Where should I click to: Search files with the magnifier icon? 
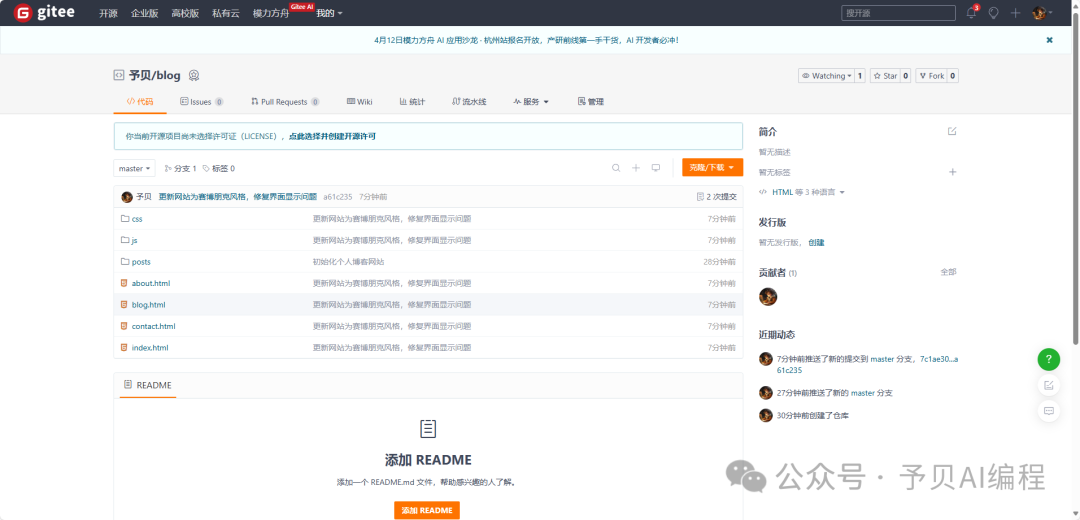(x=616, y=168)
